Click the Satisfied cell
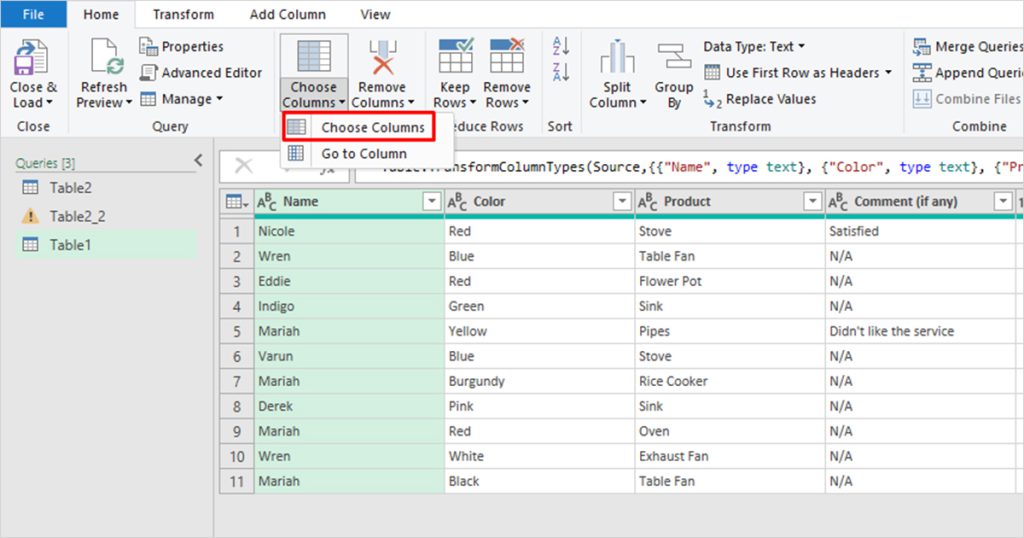This screenshot has width=1024, height=538. point(920,231)
